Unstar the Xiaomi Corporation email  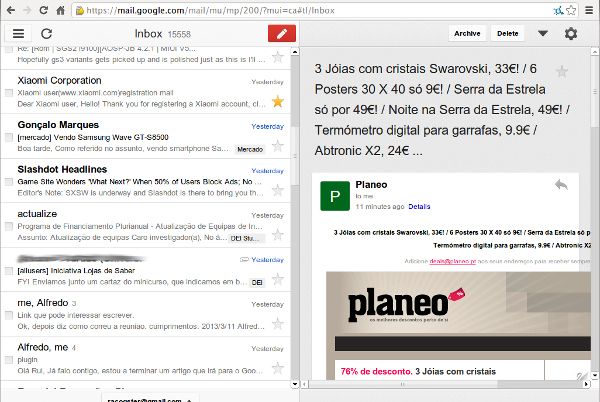pyautogui.click(x=277, y=101)
